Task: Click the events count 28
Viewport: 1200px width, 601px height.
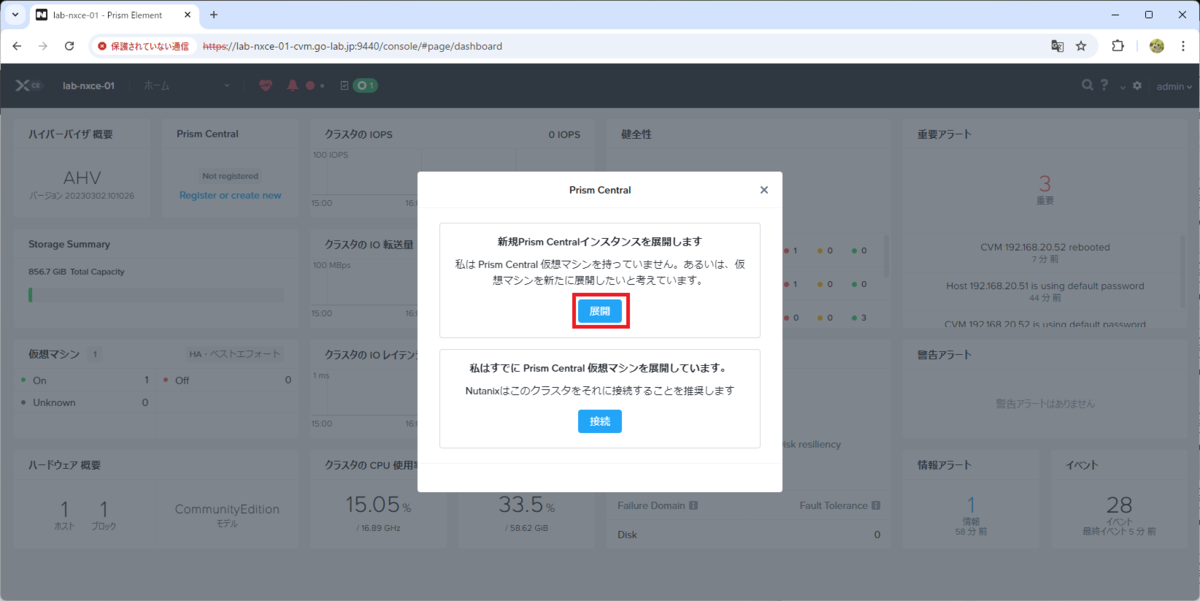Action: pos(1118,506)
